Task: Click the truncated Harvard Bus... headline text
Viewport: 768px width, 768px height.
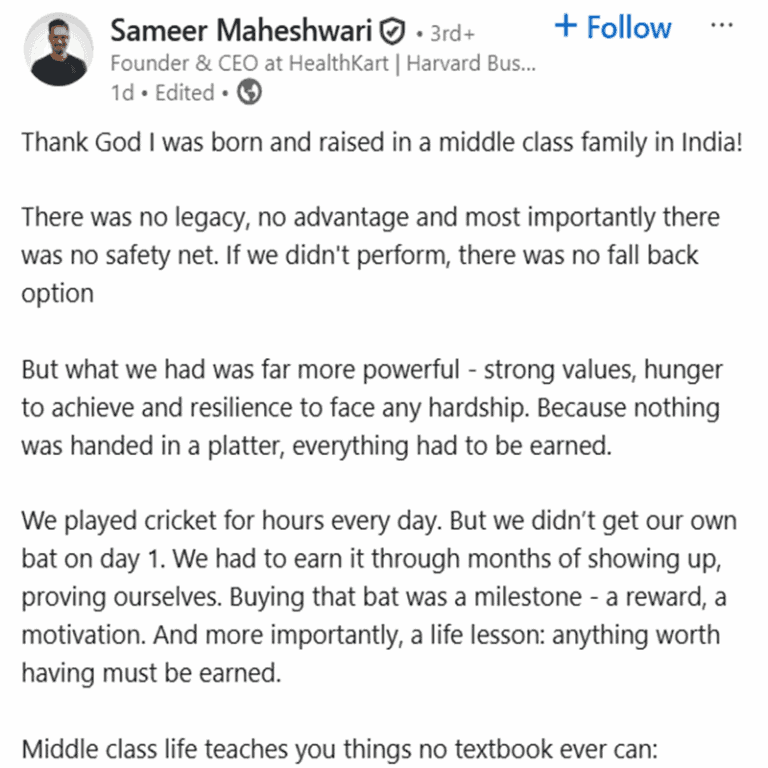Action: click(471, 63)
